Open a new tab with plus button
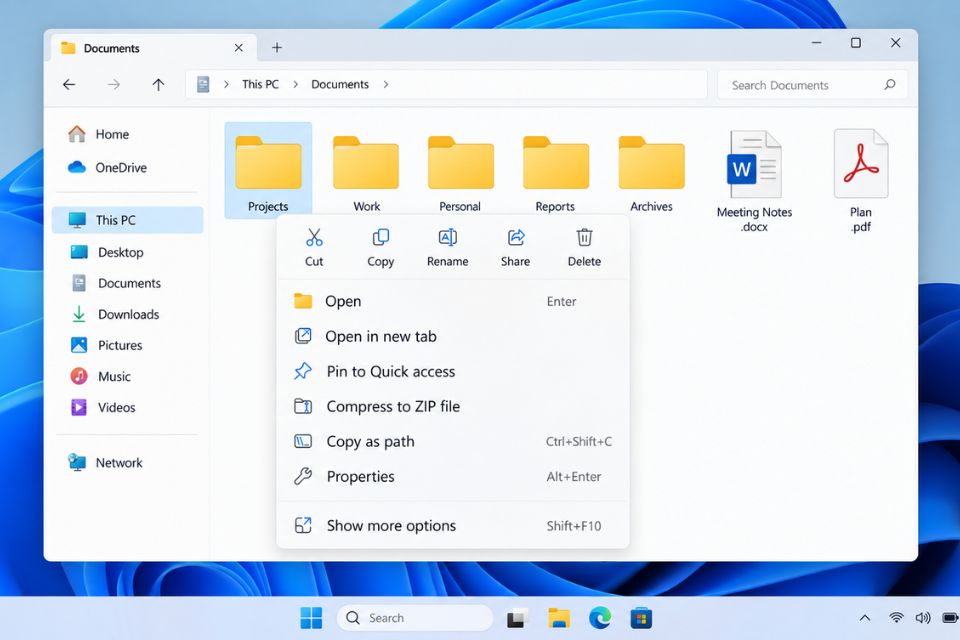 coord(277,48)
